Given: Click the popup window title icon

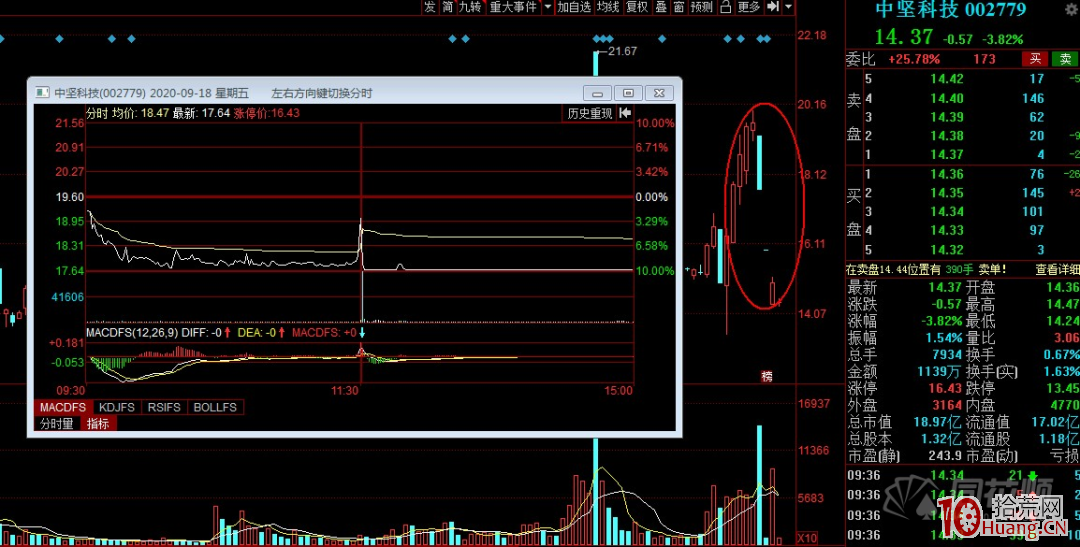Looking at the screenshot, I should pyautogui.click(x=43, y=93).
